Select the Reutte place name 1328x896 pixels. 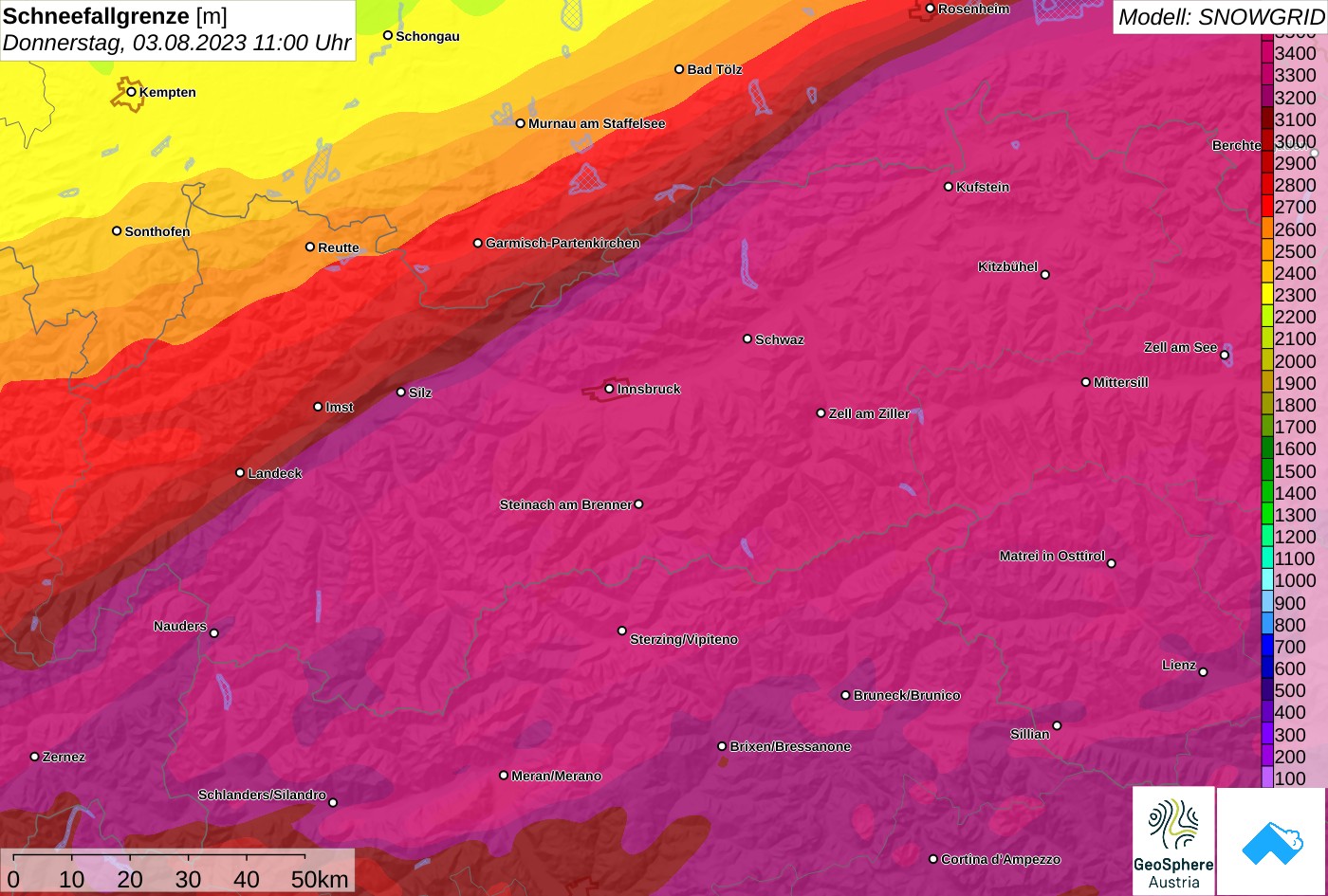point(339,248)
